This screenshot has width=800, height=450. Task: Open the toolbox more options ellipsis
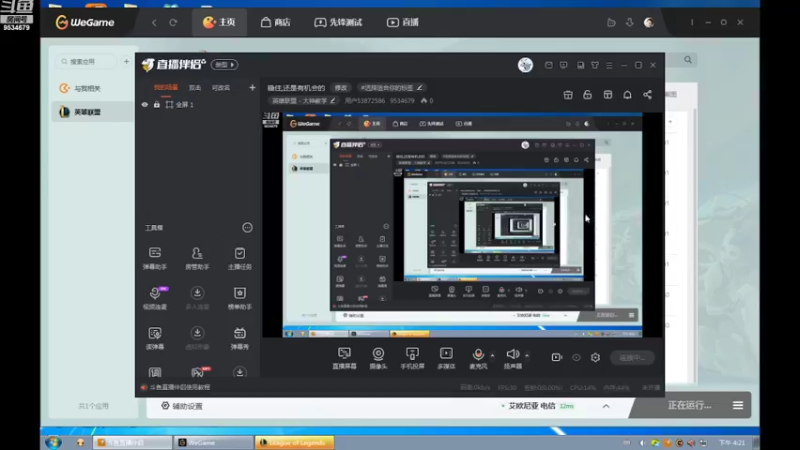click(x=247, y=228)
